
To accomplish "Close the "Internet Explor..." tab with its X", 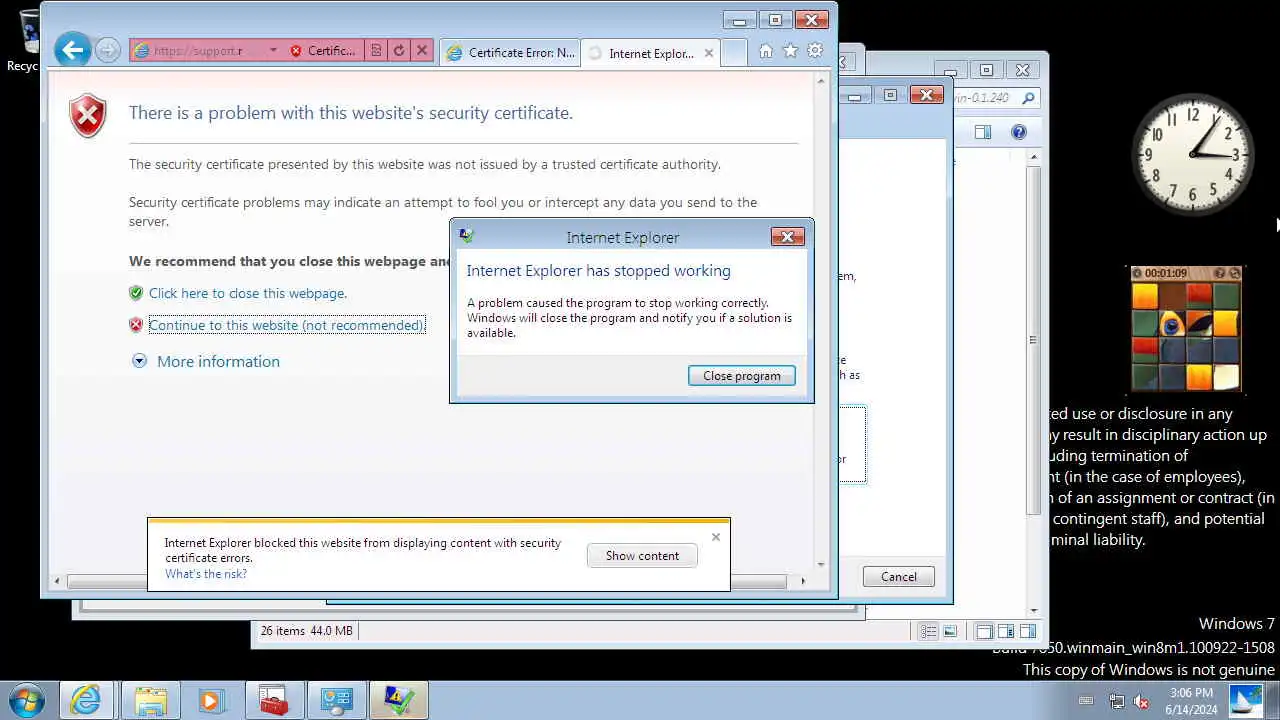I will (709, 53).
